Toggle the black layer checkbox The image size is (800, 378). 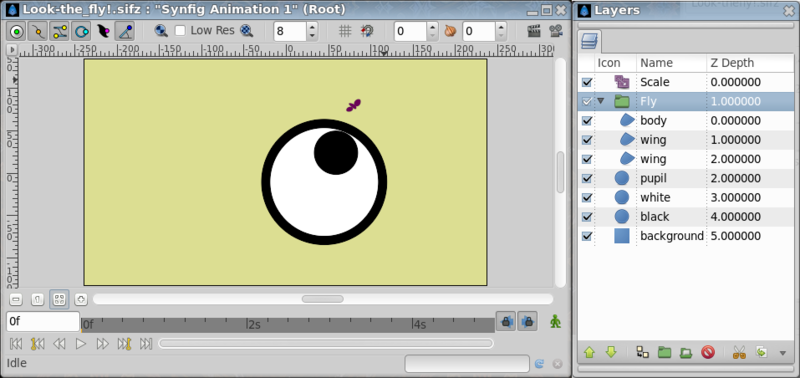click(587, 217)
